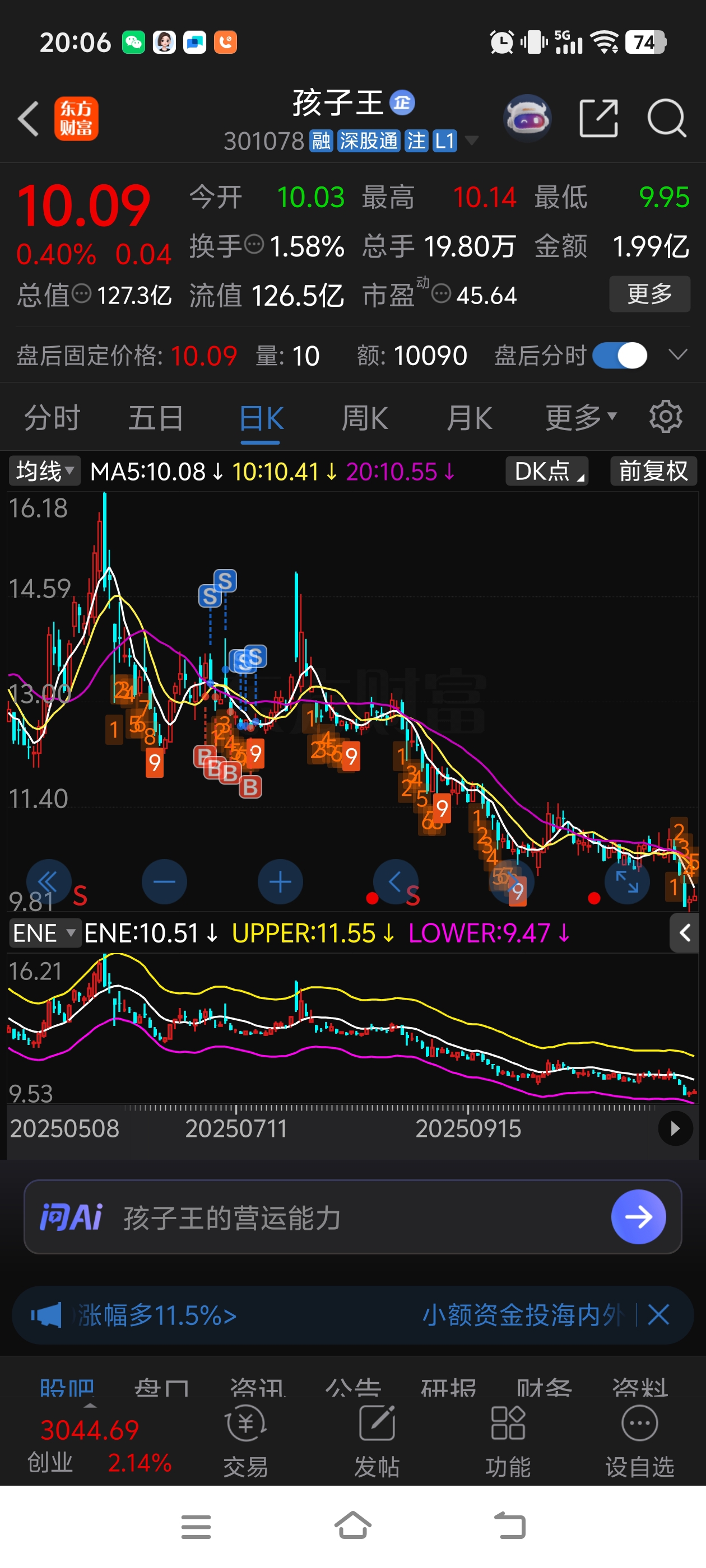Expand chart to fullscreen icon
Screen dimensions: 706x1568
click(627, 881)
